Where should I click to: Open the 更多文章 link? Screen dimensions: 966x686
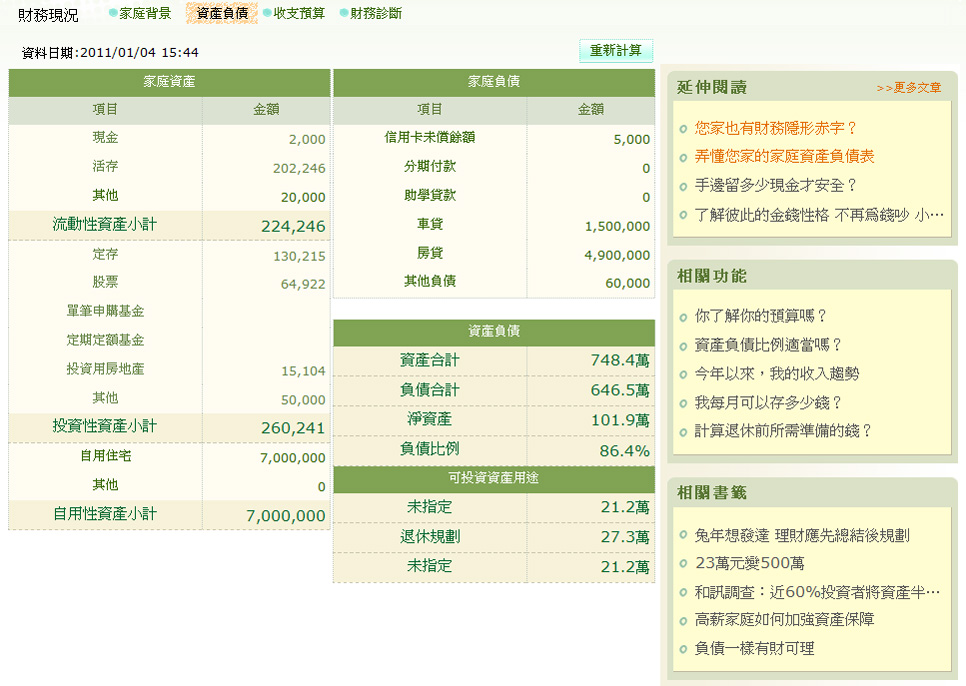pos(908,88)
